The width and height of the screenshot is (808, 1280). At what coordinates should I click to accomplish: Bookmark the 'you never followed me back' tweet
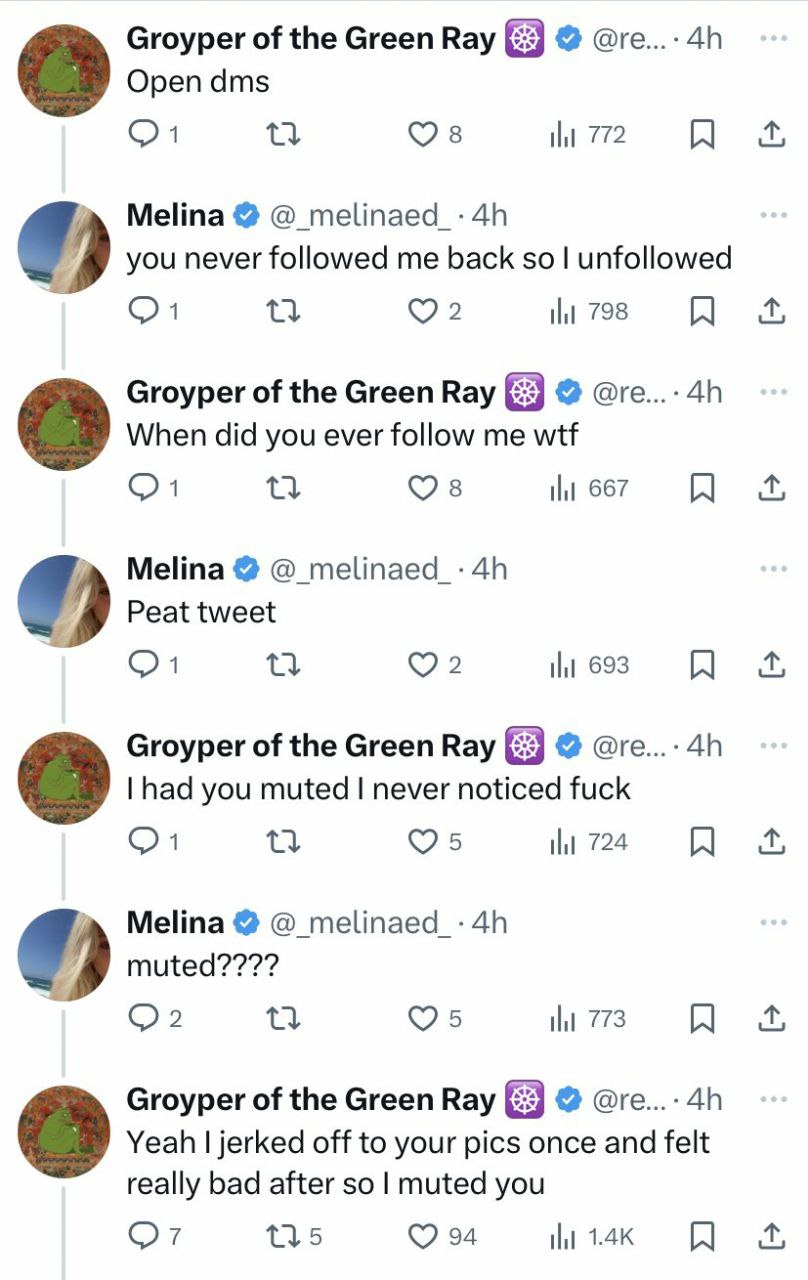(x=704, y=311)
